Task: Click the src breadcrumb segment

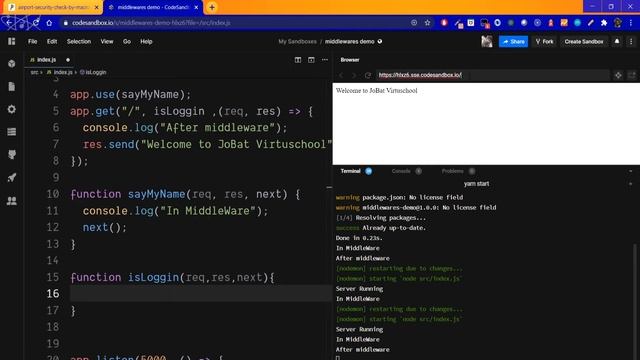Action: [34, 72]
